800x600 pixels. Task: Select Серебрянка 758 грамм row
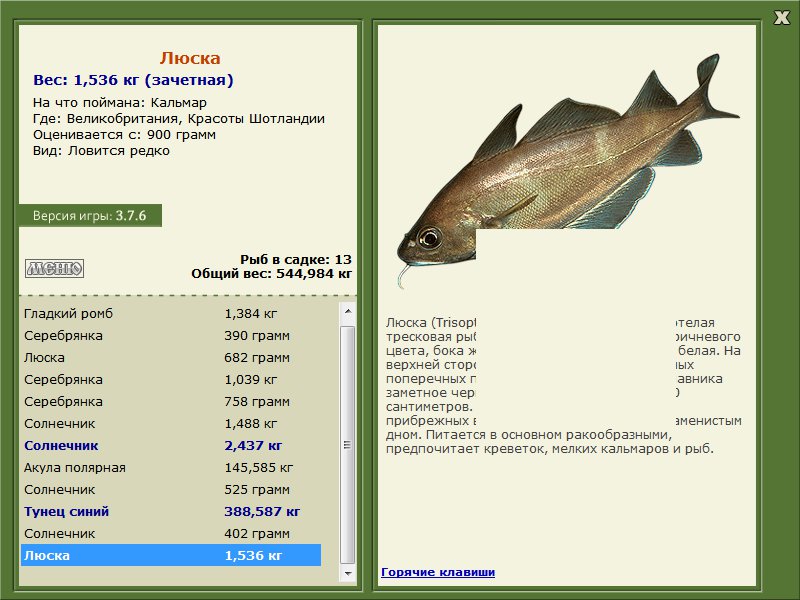tap(171, 402)
